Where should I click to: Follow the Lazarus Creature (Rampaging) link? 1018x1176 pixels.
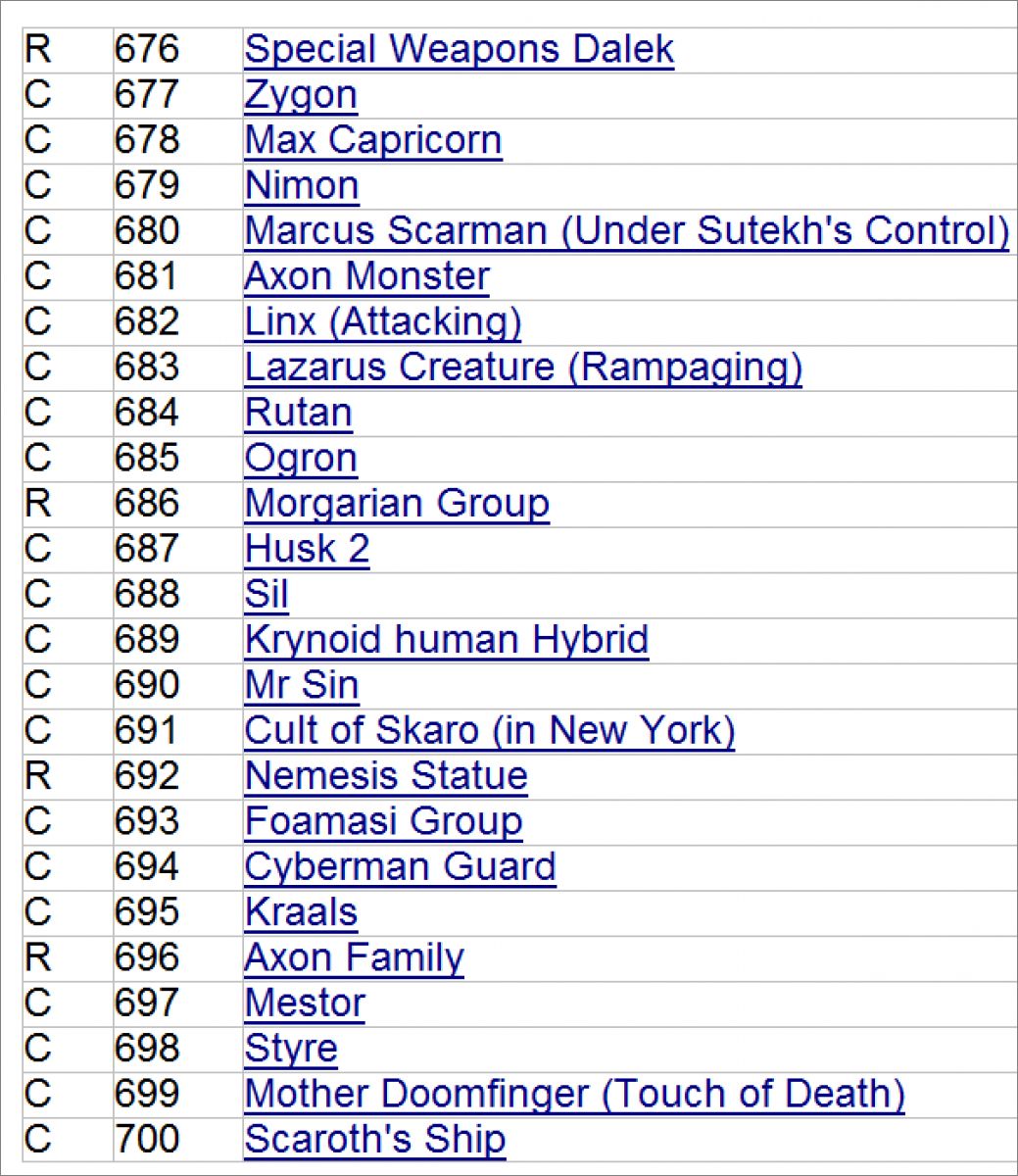tap(523, 367)
